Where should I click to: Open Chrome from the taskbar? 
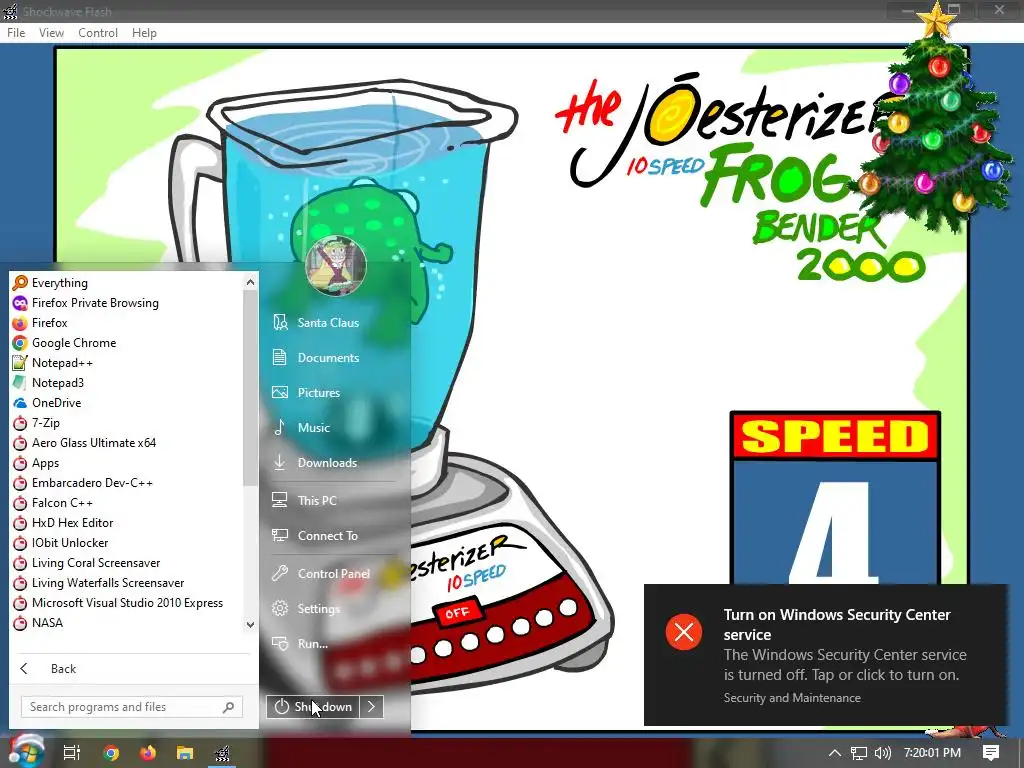111,753
